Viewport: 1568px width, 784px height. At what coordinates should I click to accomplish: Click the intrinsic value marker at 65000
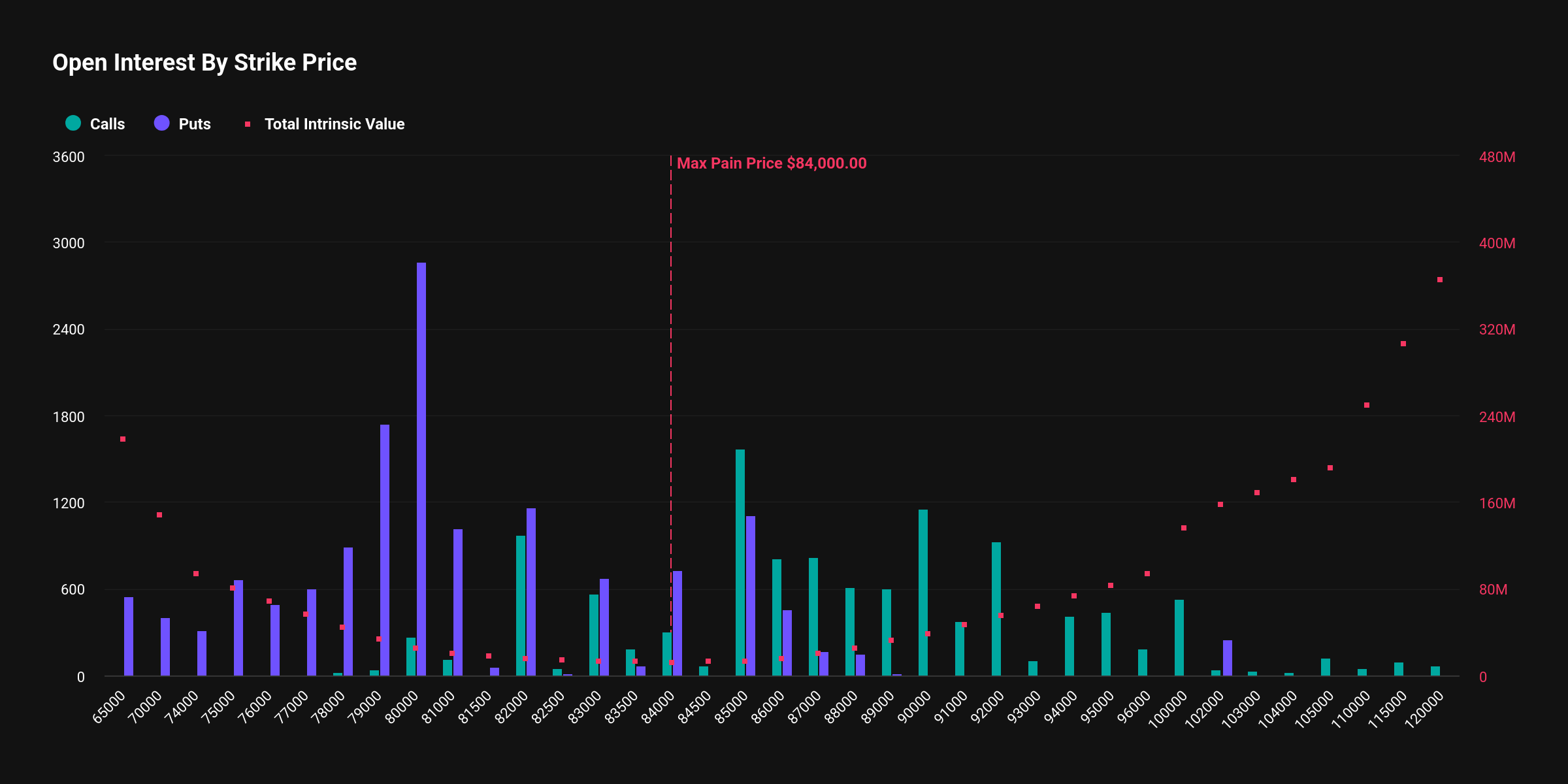pyautogui.click(x=123, y=439)
